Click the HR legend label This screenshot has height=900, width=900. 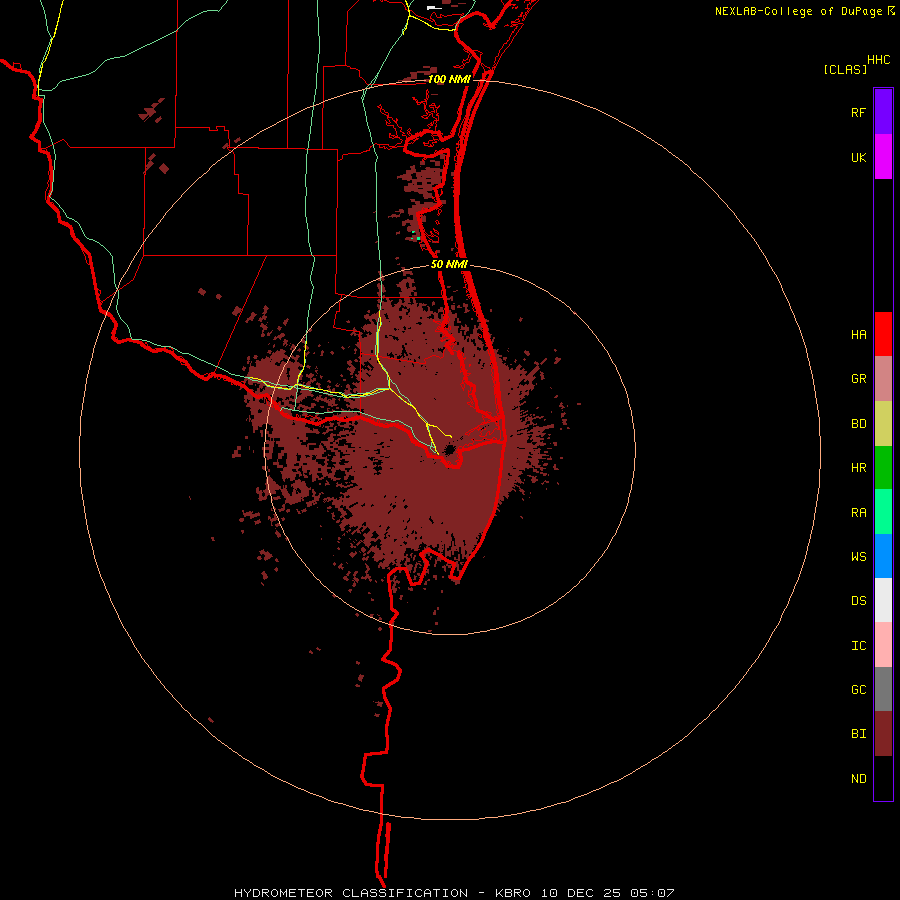858,468
